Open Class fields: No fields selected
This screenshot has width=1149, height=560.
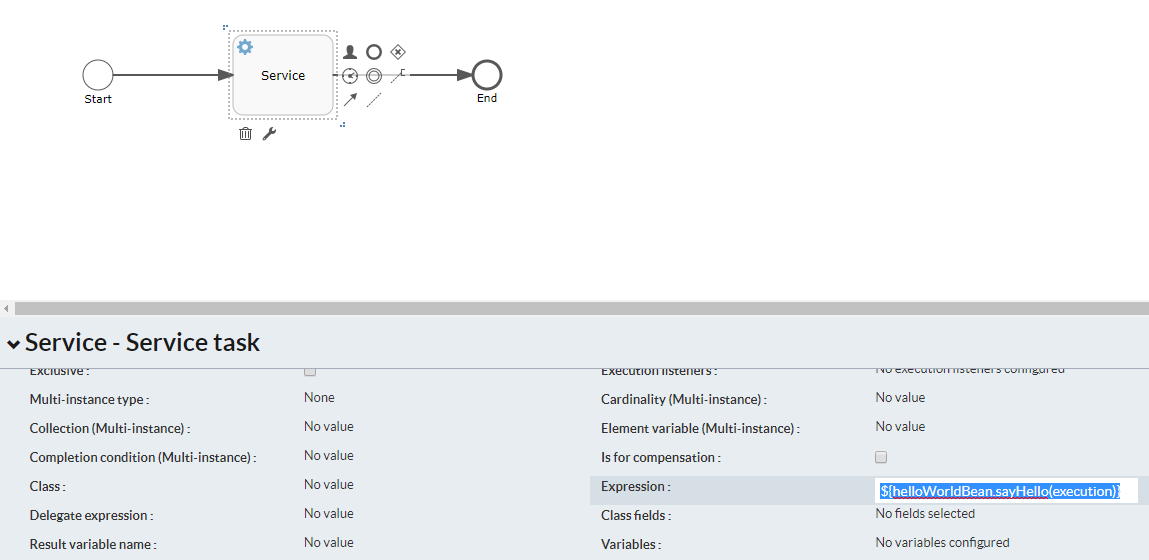pos(926,514)
